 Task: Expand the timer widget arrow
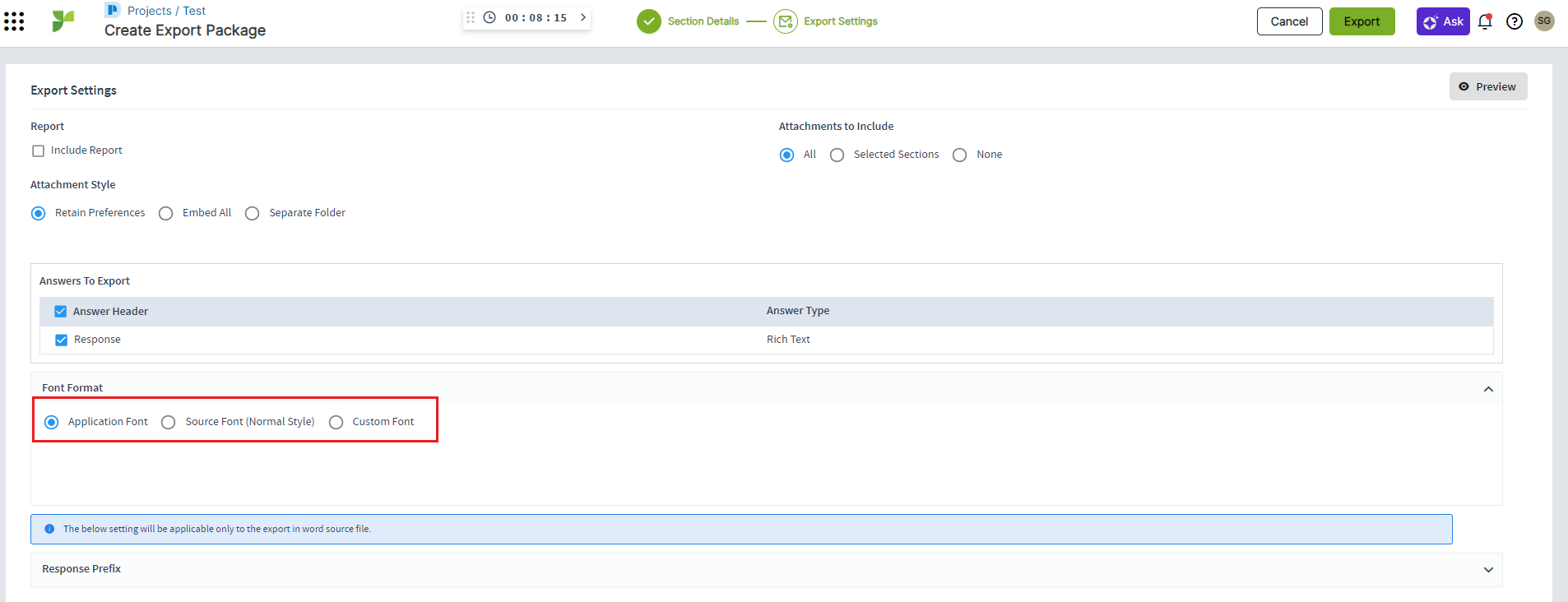coord(583,17)
